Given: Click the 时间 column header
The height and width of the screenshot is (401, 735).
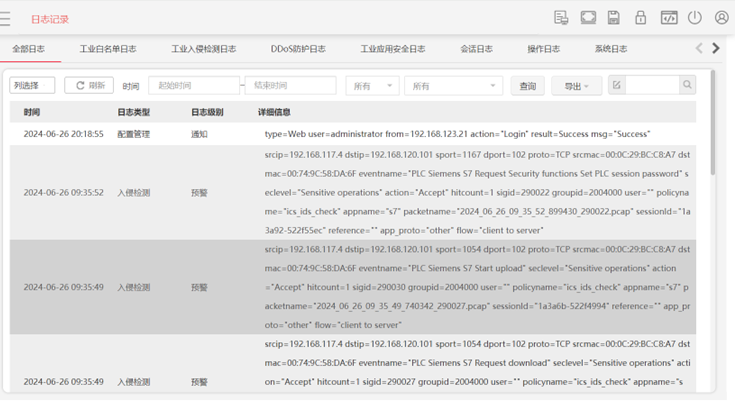Looking at the screenshot, I should [x=32, y=112].
